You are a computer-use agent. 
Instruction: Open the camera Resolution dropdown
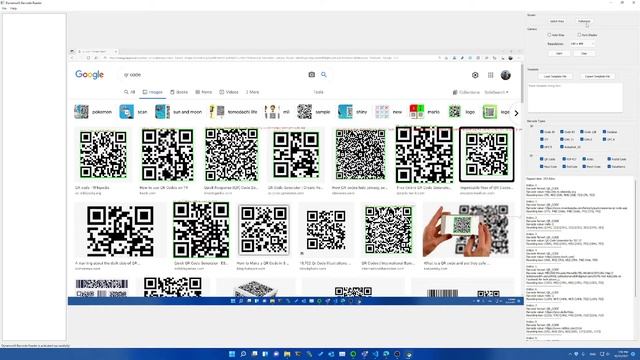point(582,44)
